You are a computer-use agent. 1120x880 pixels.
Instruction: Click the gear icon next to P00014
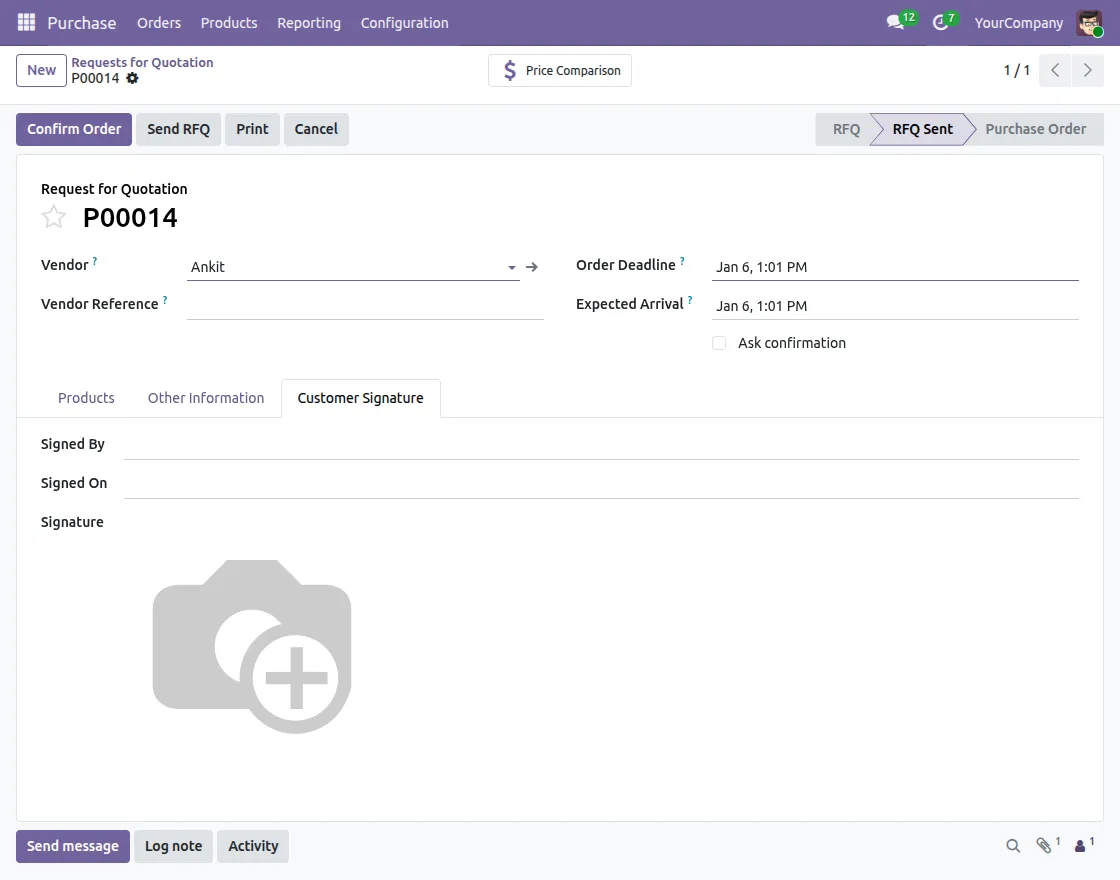point(132,78)
